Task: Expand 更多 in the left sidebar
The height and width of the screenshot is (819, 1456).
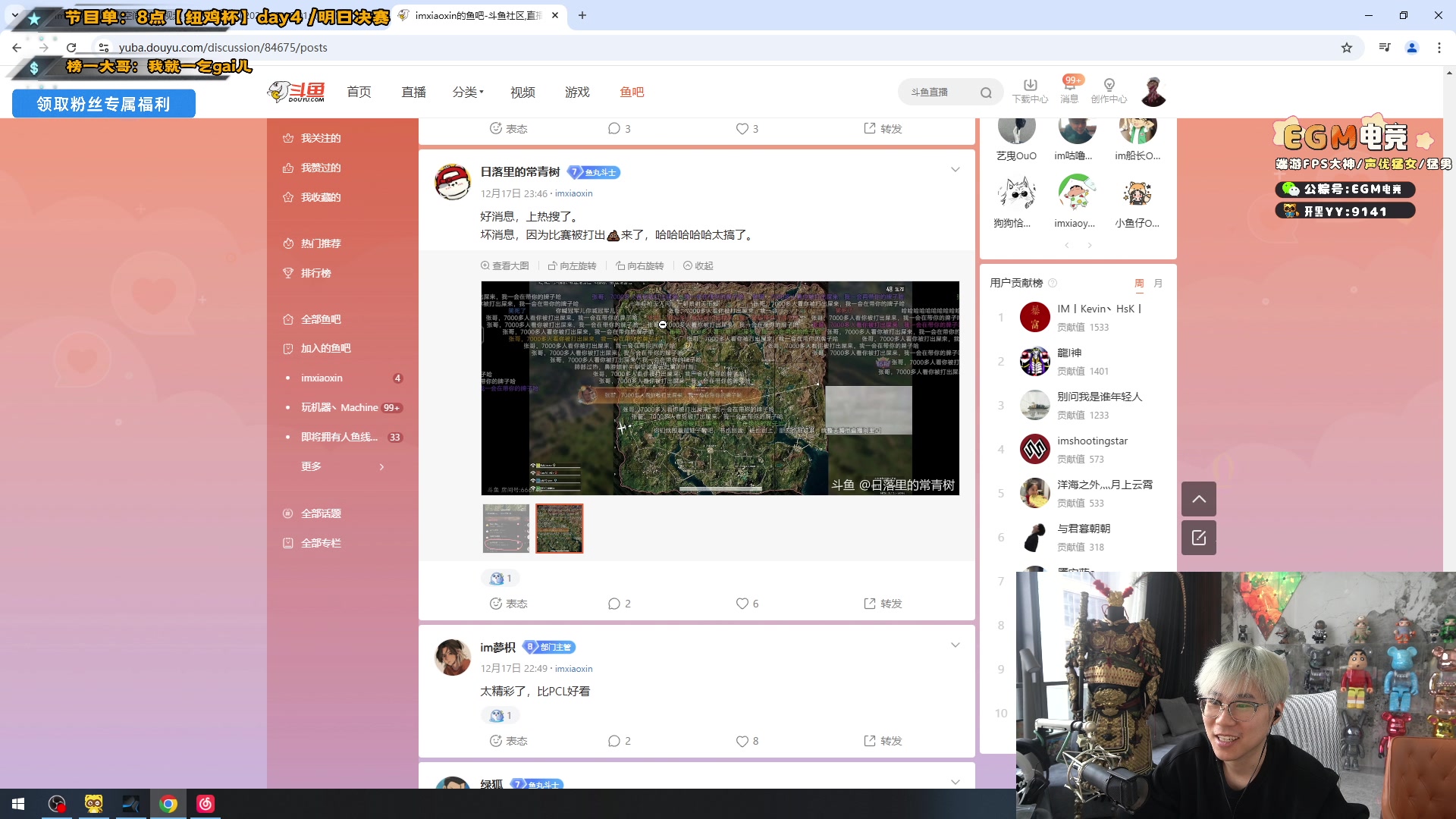Action: click(x=311, y=466)
